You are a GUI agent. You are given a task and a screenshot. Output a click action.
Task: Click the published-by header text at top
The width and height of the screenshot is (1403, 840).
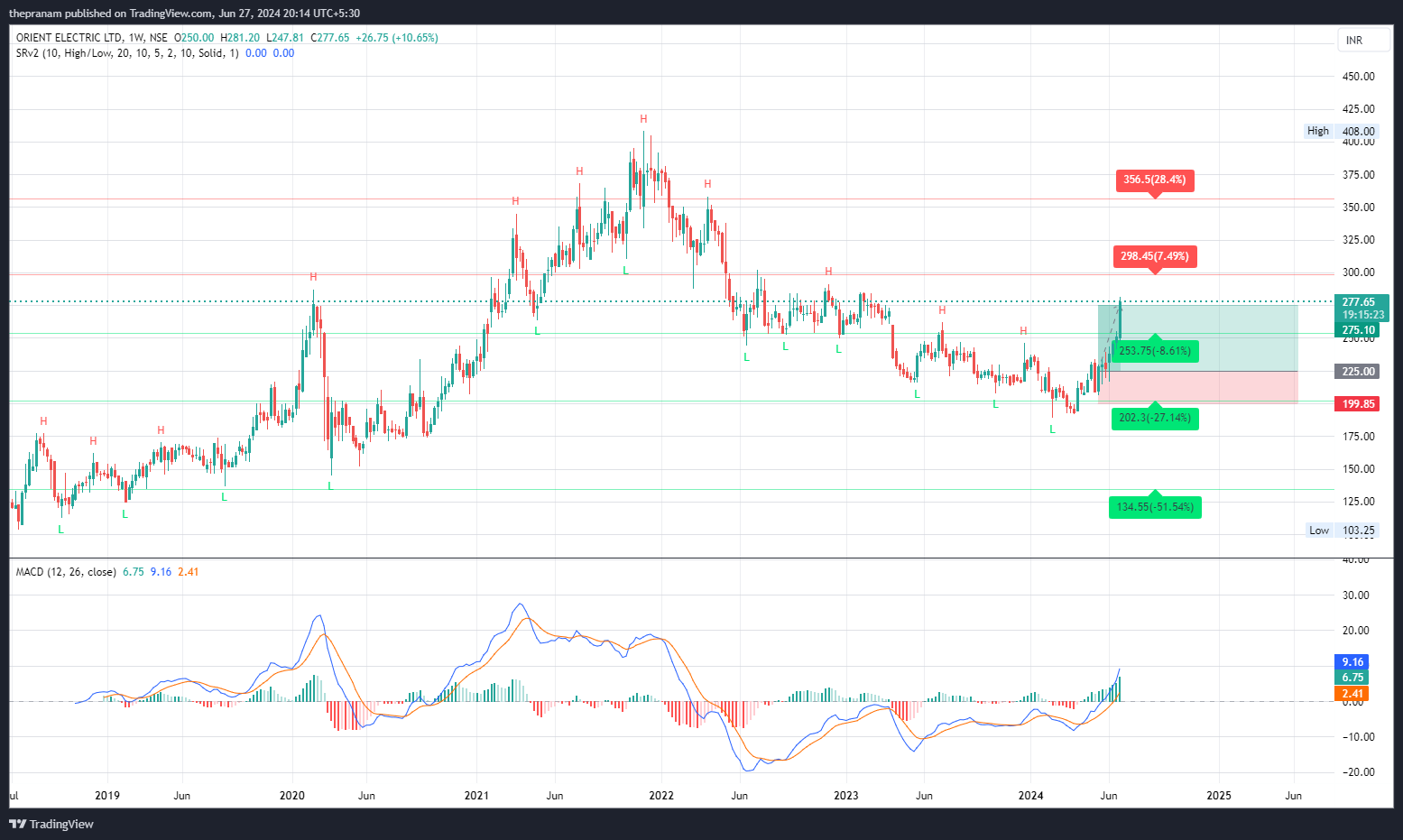tap(184, 14)
